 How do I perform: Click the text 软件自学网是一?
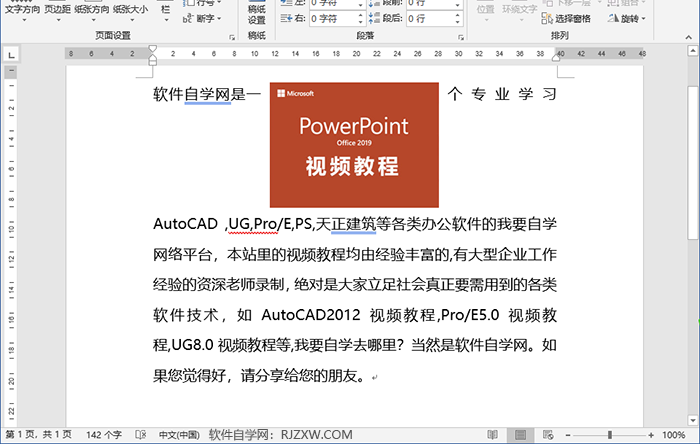tap(207, 94)
